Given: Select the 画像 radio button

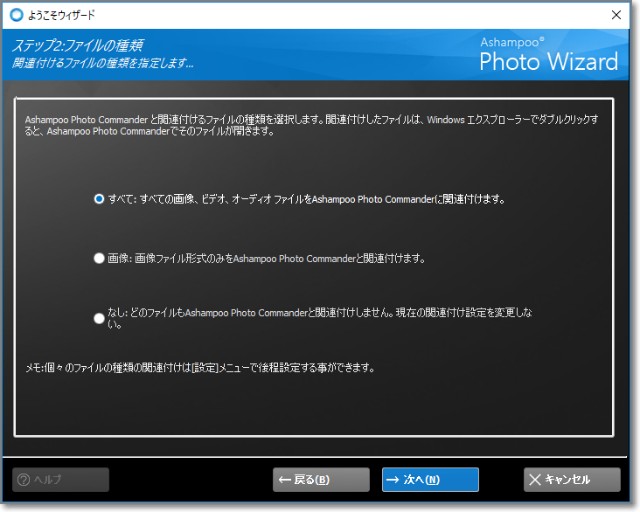Looking at the screenshot, I should point(99,258).
